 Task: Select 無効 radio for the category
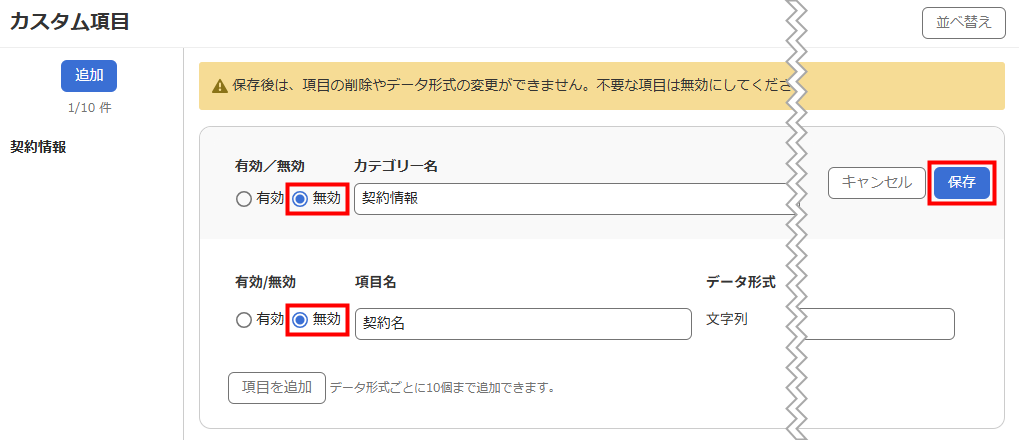coord(300,200)
